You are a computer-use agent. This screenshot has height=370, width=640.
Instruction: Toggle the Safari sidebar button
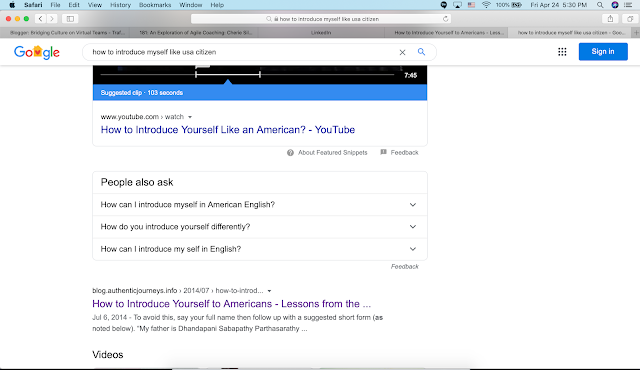point(70,19)
